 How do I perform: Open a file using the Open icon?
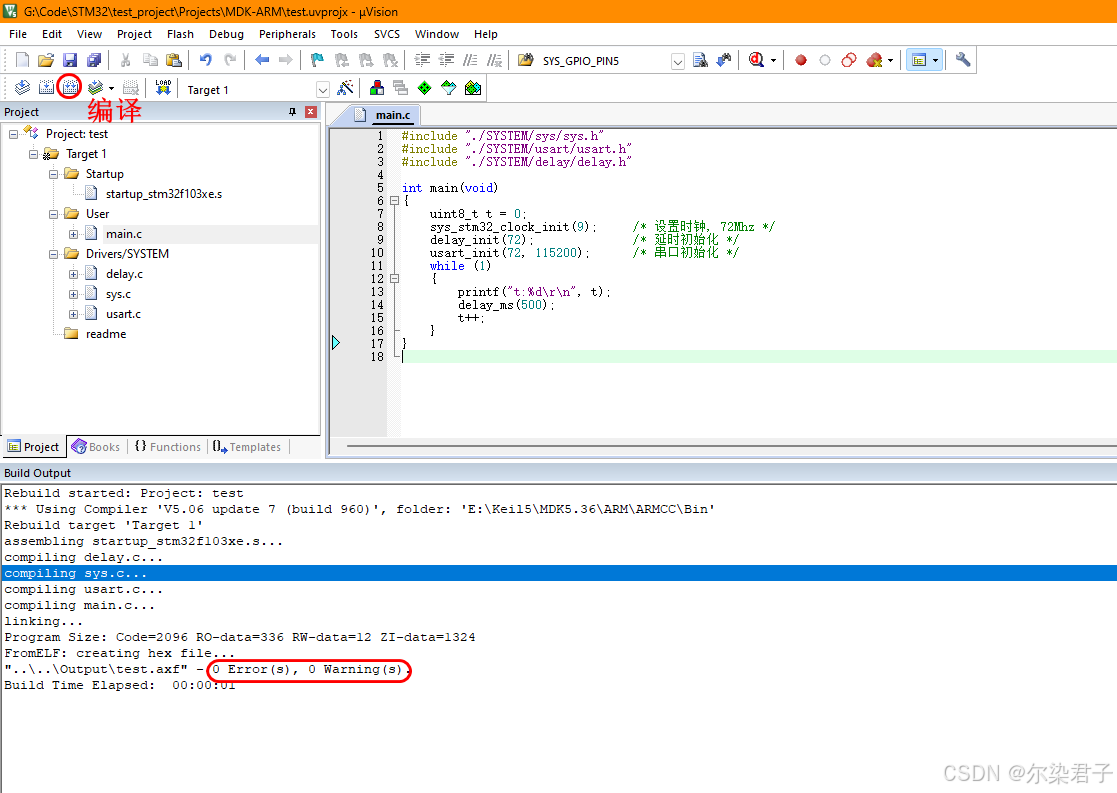46,61
